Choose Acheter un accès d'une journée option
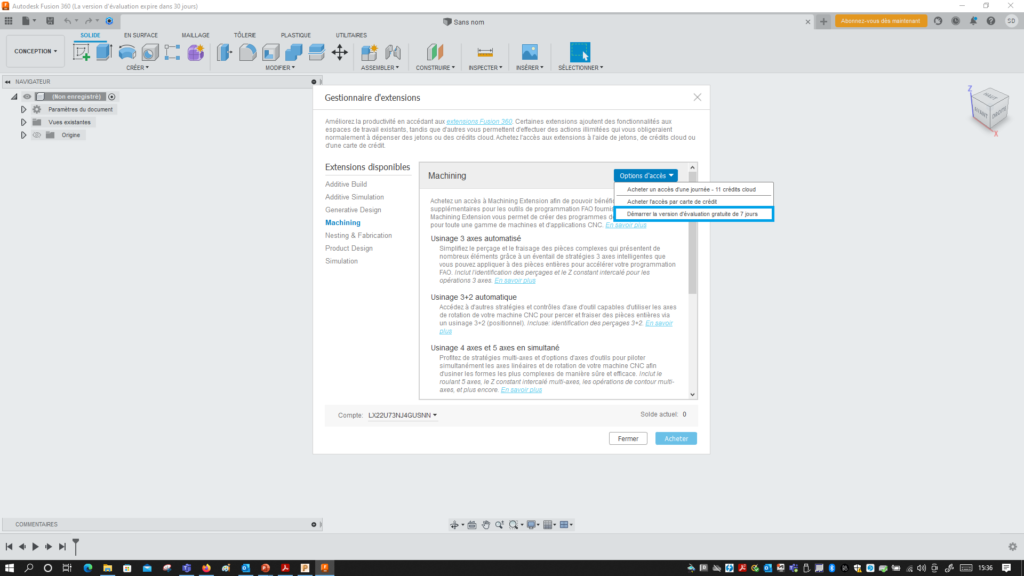 (694, 189)
